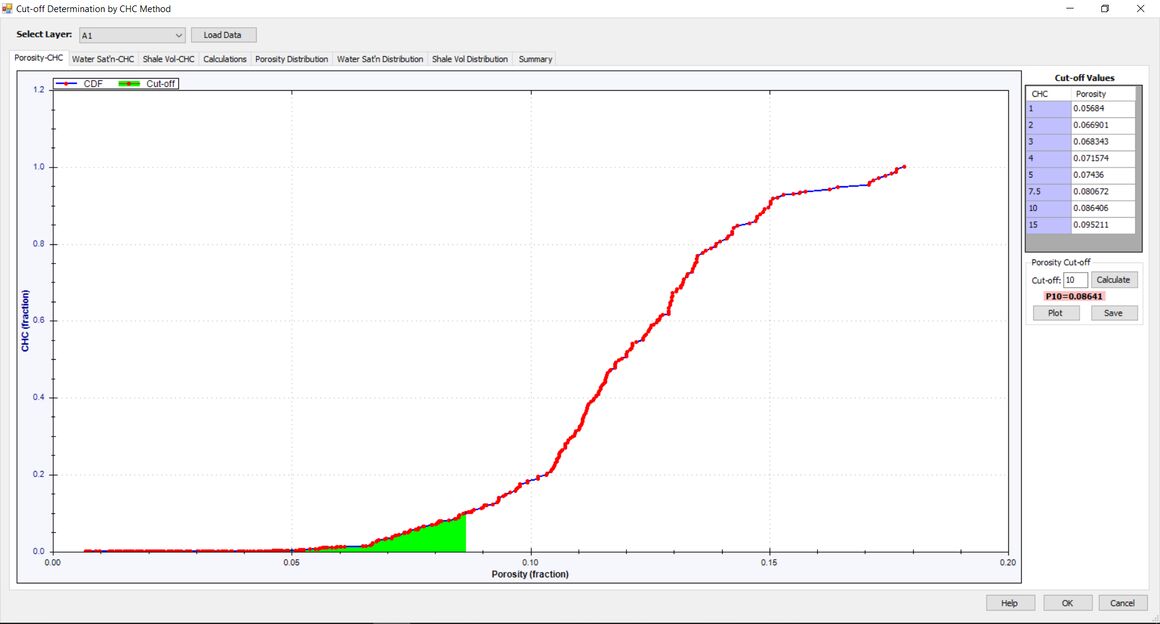Open the Water Sat'n Distribution tab
Viewport: 1160px width, 624px height.
pyautogui.click(x=380, y=59)
